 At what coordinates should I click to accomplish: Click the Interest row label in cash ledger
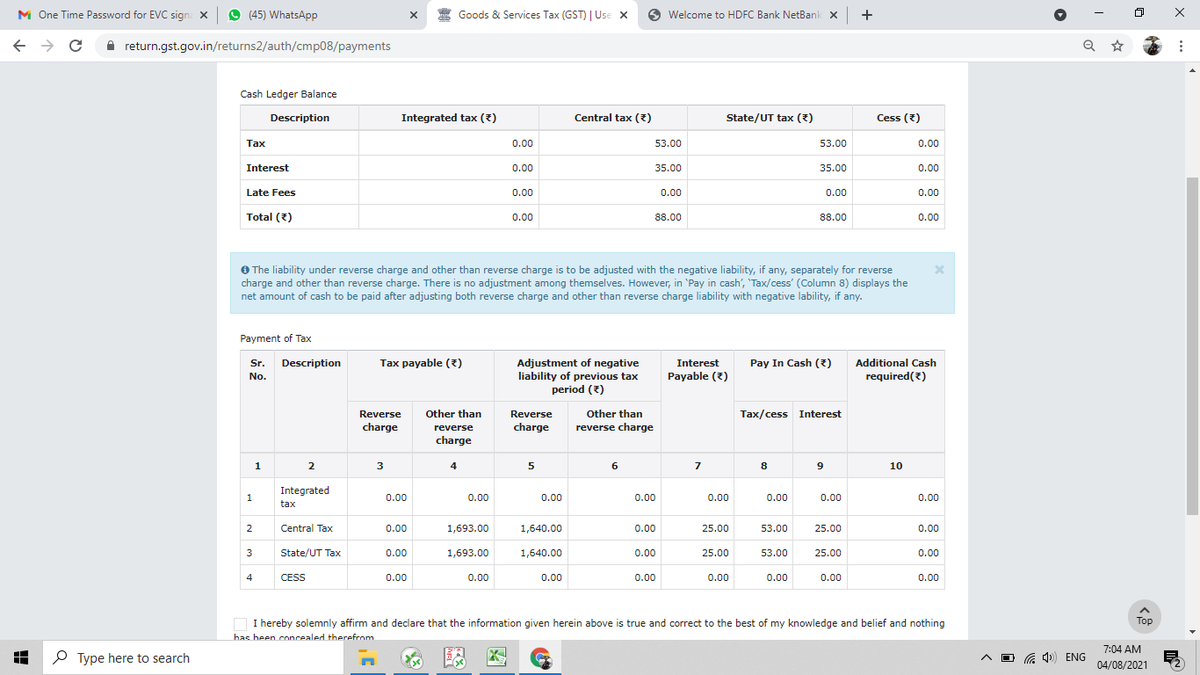point(267,168)
